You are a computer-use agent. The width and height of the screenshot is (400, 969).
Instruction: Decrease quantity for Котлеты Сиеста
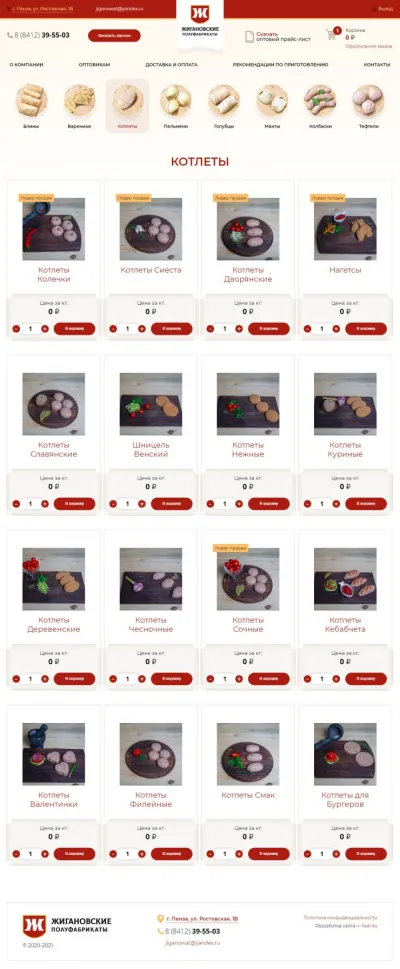pyautogui.click(x=113, y=329)
